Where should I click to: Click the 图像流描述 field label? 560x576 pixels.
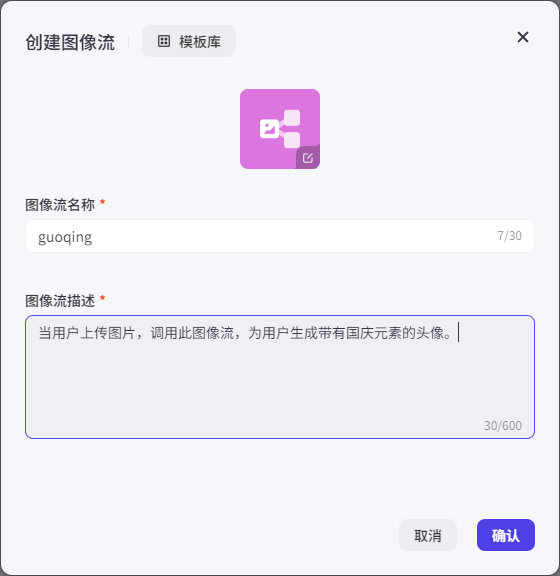(x=60, y=300)
